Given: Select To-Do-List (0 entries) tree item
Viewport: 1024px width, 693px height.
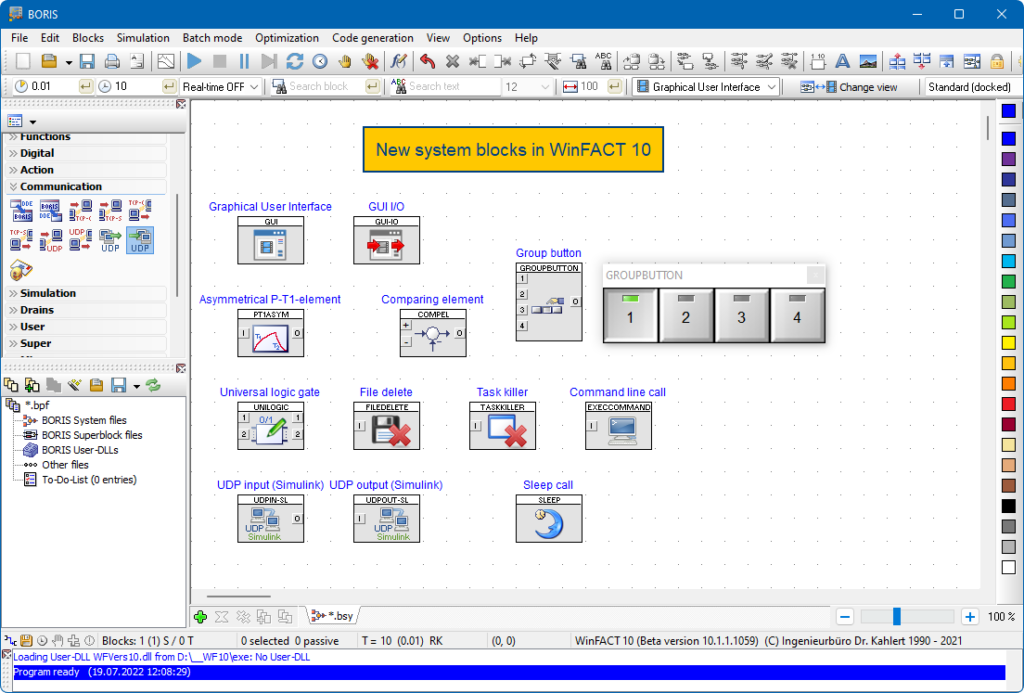Looking at the screenshot, I should point(89,479).
